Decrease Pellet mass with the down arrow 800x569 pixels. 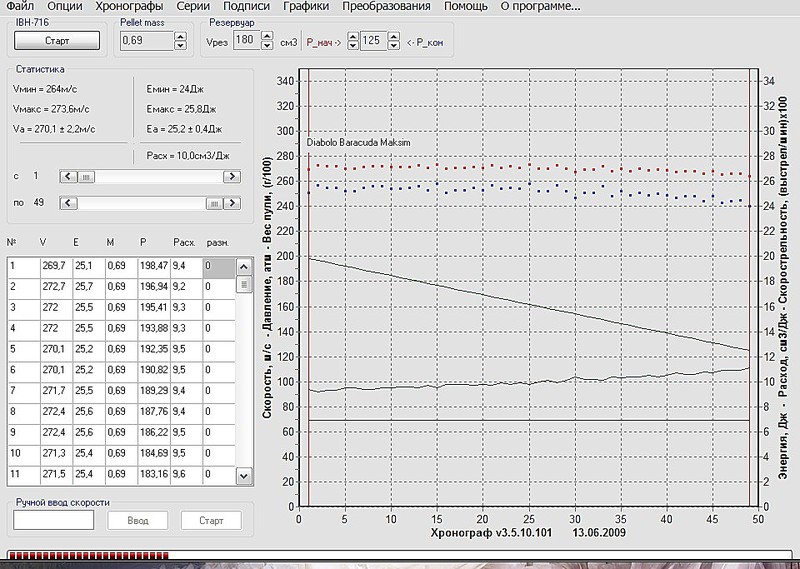click(x=180, y=45)
